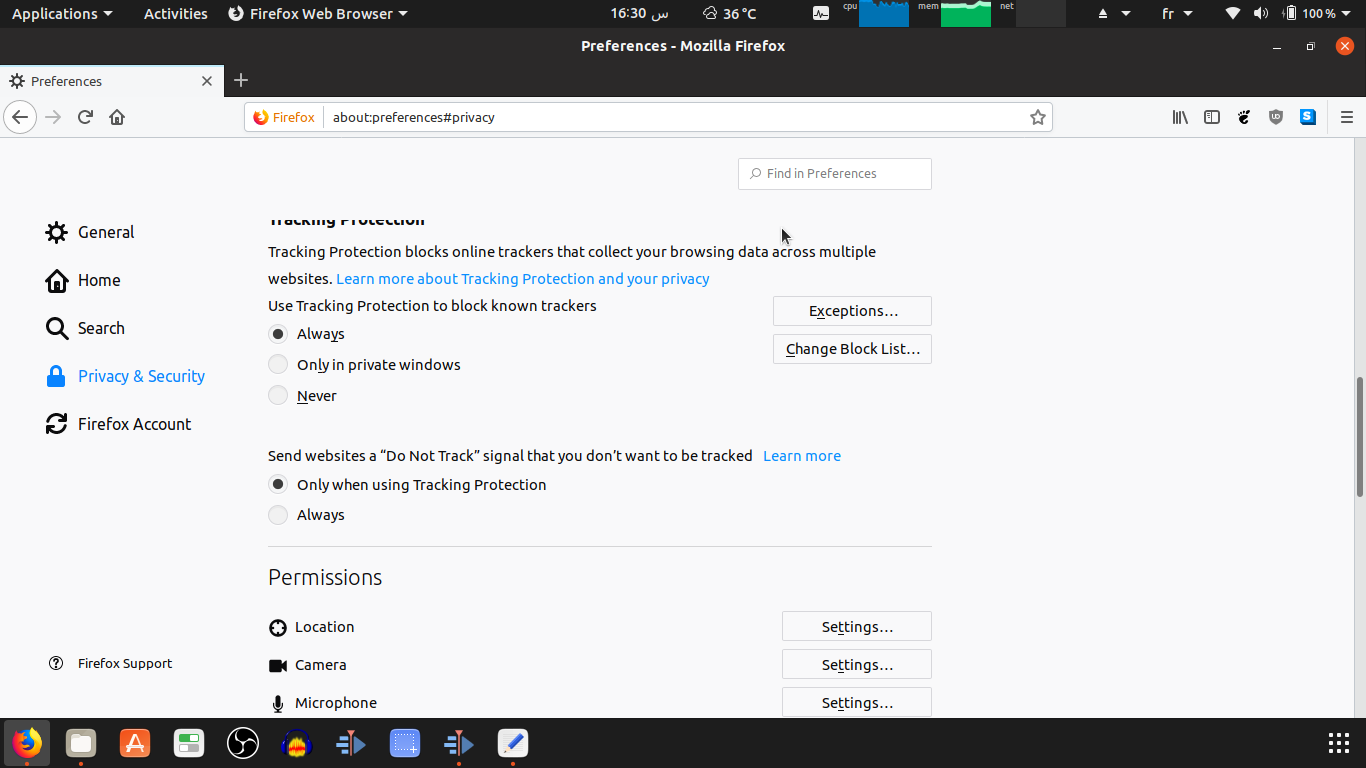Open "Learn more about Tracking Protection" link

523,279
